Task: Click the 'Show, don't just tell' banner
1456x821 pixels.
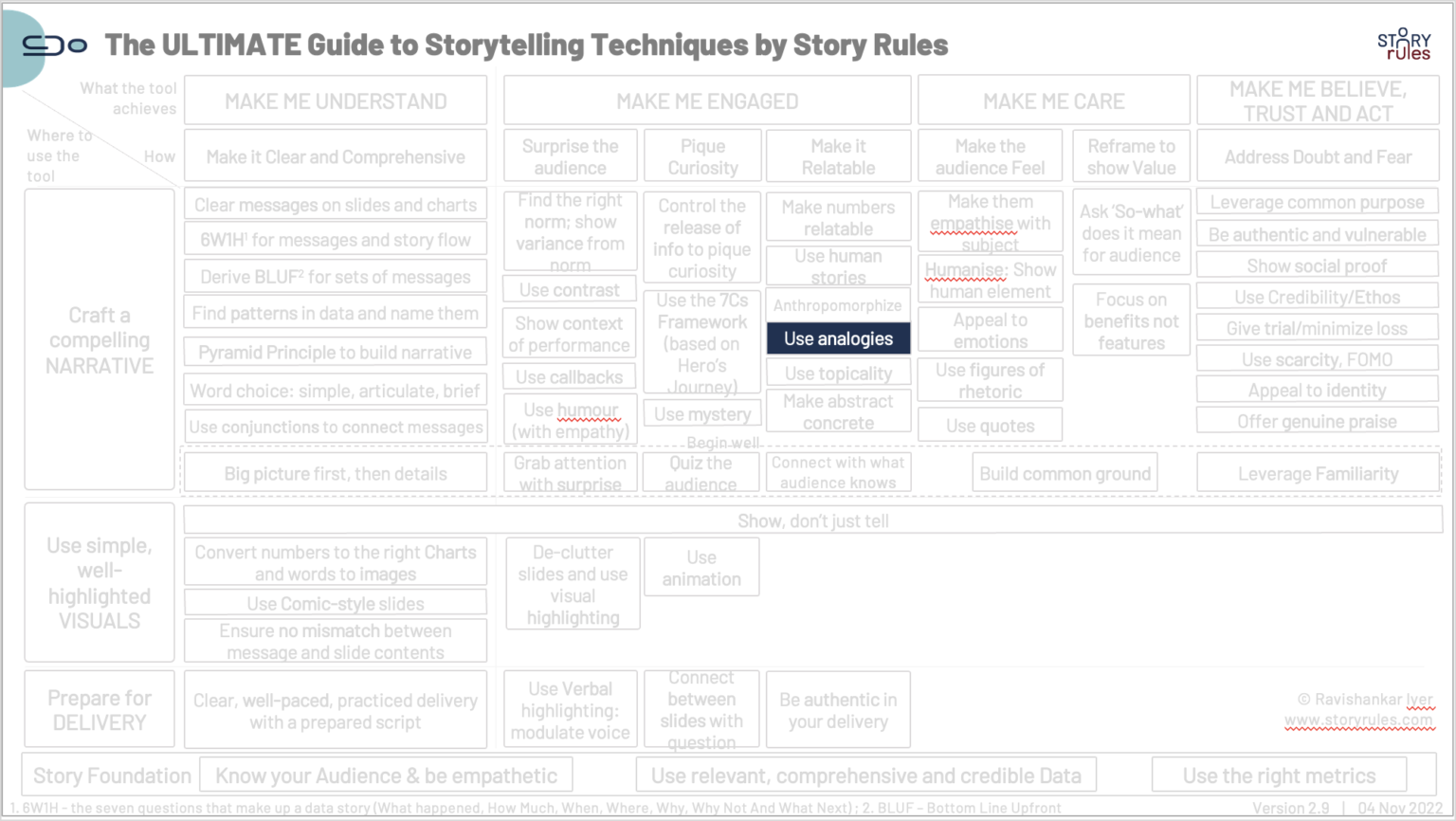Action: coord(812,520)
